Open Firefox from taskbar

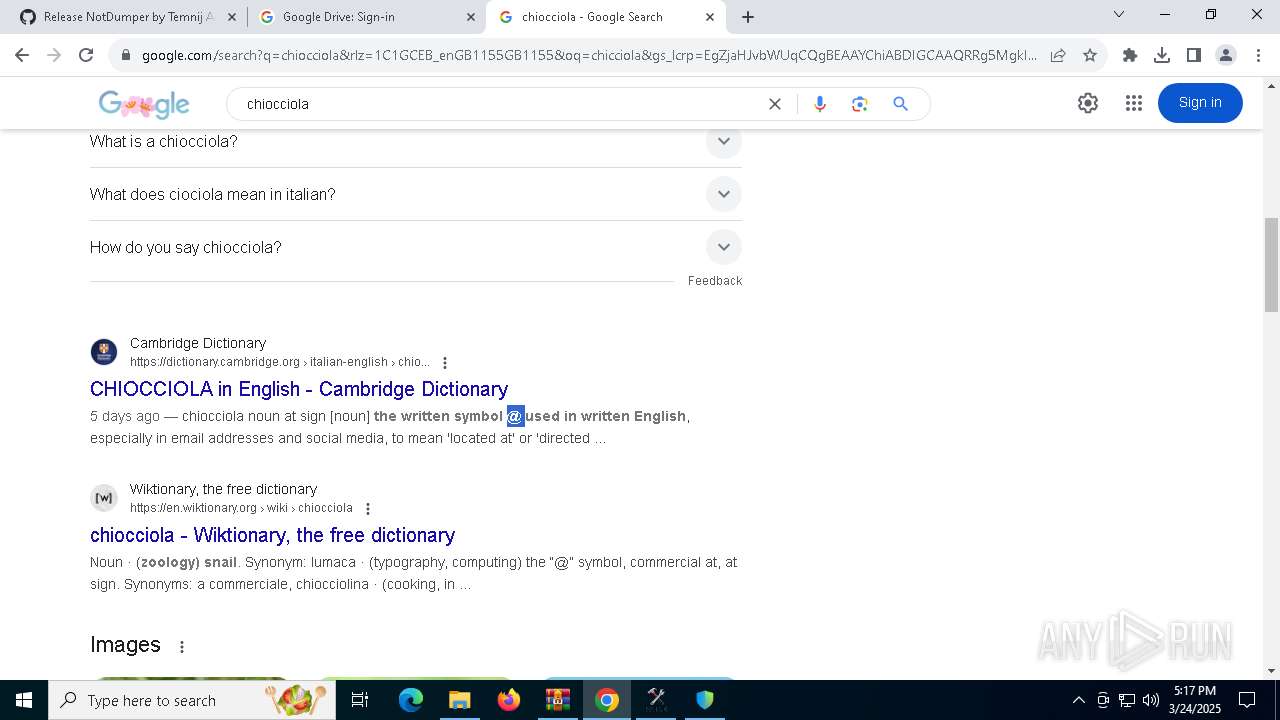pos(509,700)
